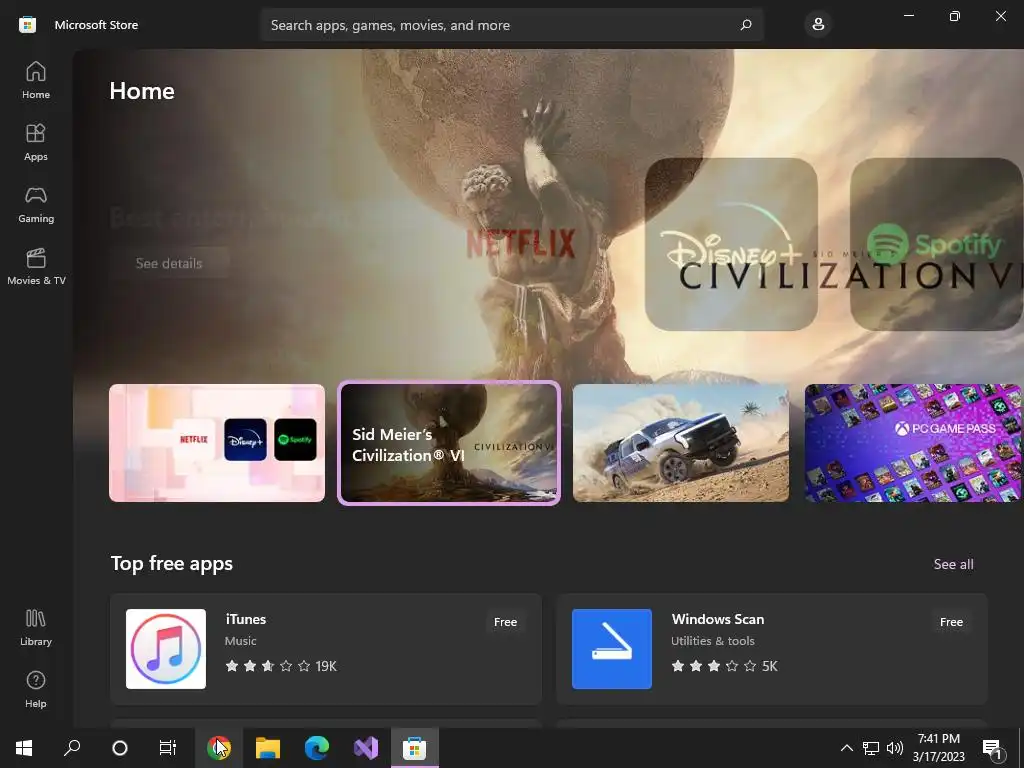
Task: Open the Gaming section
Action: click(36, 204)
